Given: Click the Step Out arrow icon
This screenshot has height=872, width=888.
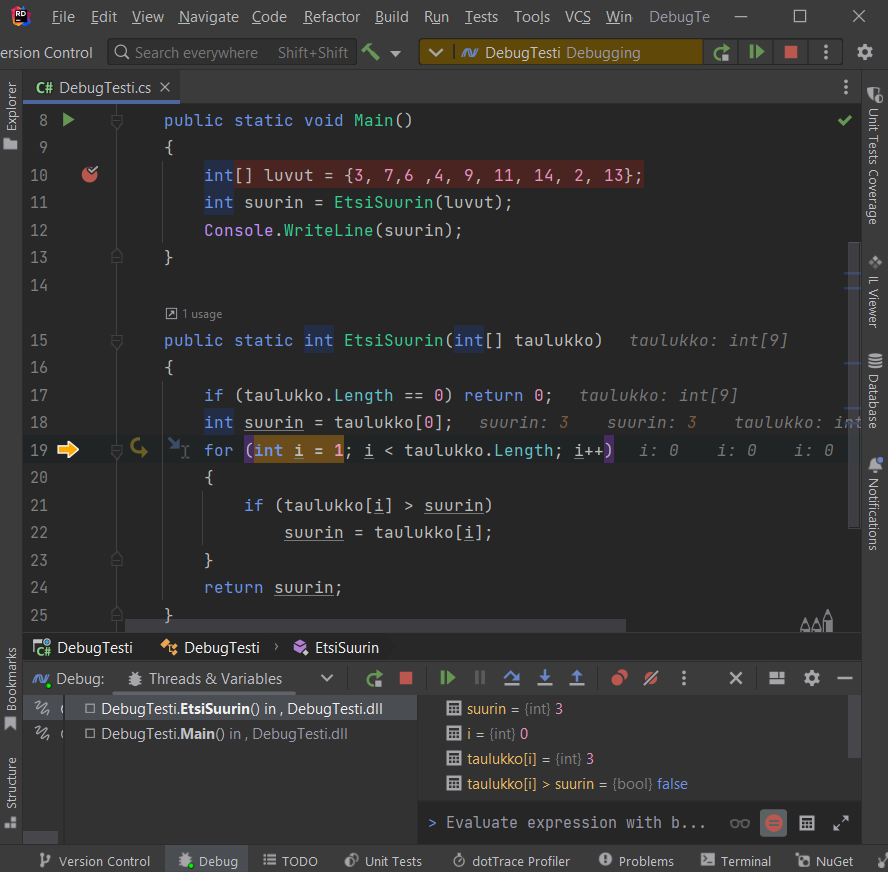Looking at the screenshot, I should coord(577,678).
